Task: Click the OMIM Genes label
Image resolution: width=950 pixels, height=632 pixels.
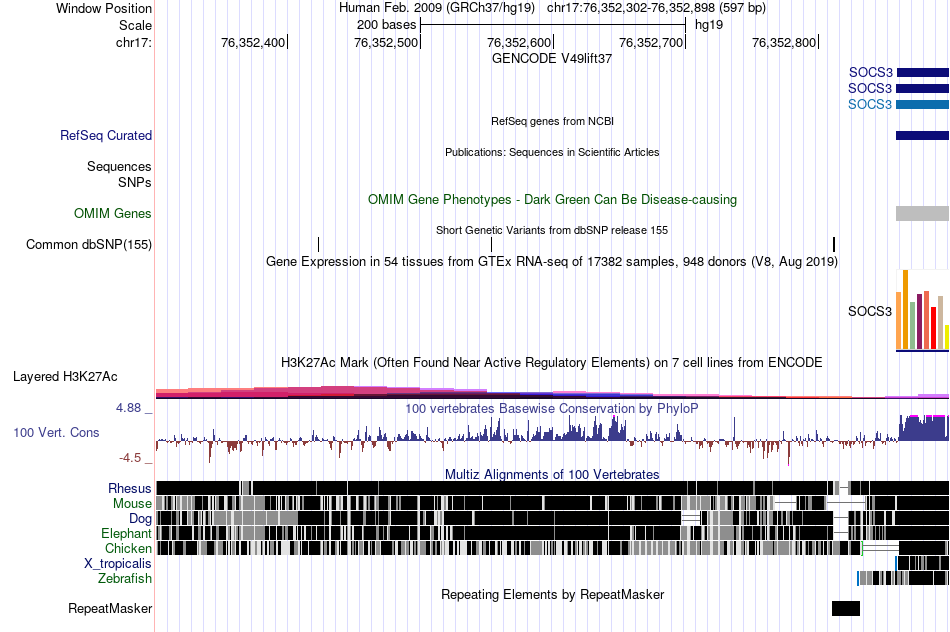Action: 113,213
